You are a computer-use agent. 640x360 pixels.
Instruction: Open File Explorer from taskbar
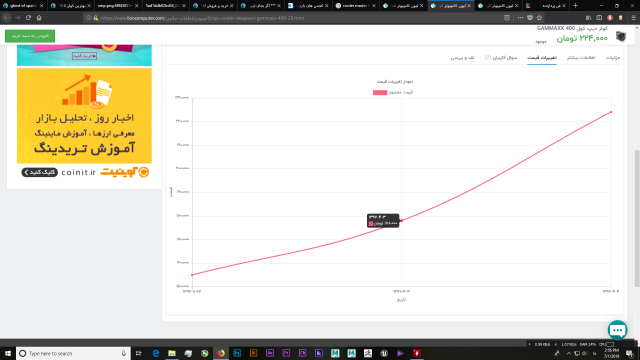(x=172, y=353)
